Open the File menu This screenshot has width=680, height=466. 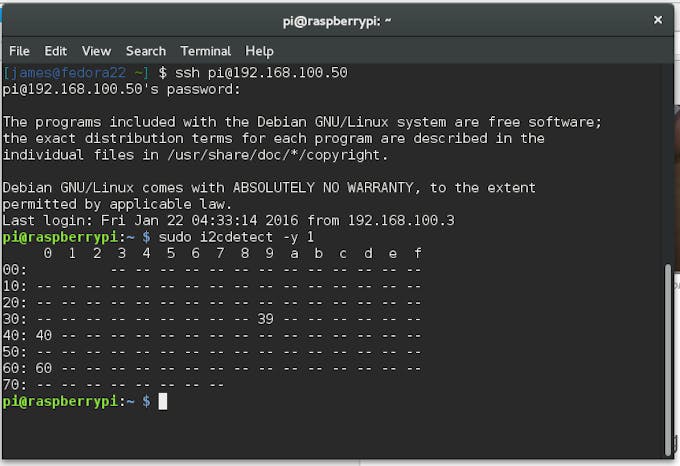tap(19, 51)
